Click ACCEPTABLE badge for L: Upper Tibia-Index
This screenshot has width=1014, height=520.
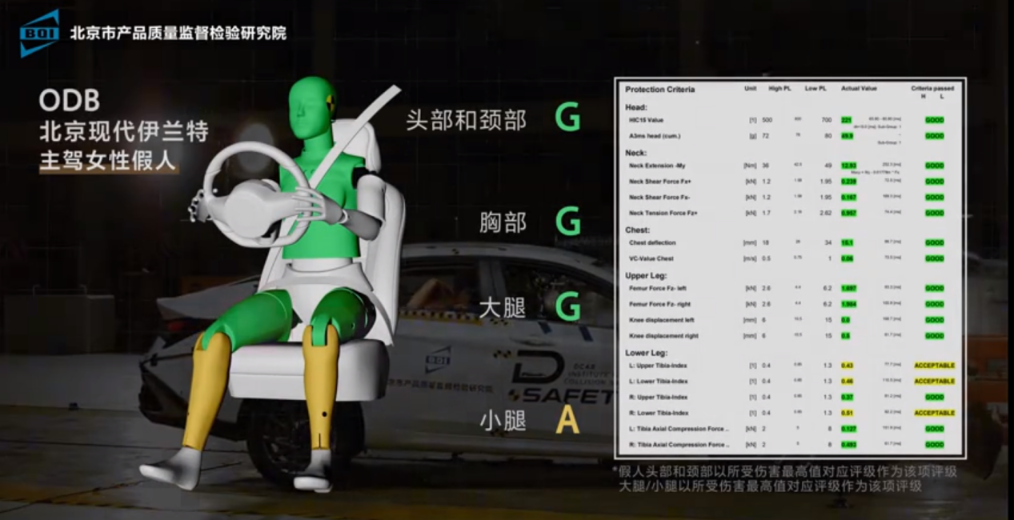934,366
